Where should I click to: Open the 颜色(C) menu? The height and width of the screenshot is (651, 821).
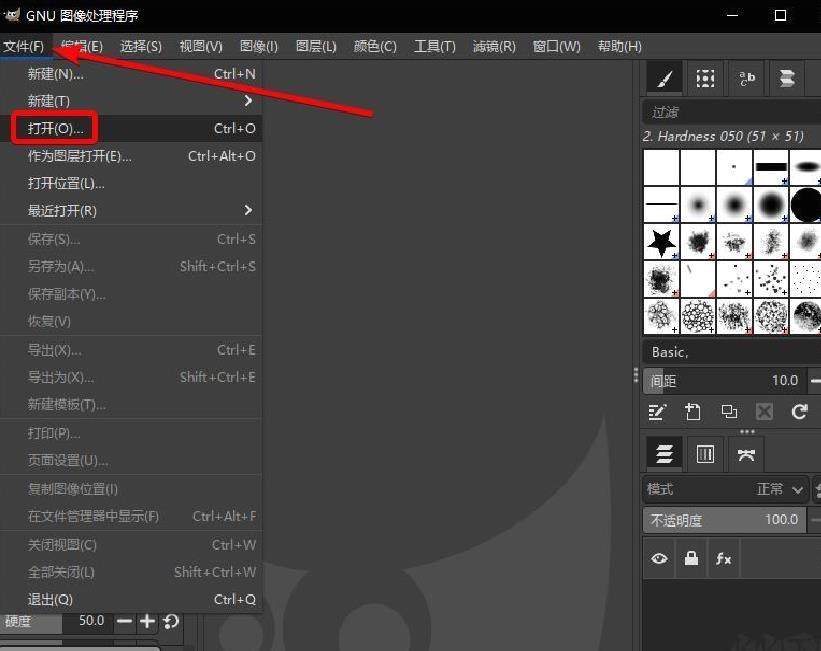[x=375, y=47]
